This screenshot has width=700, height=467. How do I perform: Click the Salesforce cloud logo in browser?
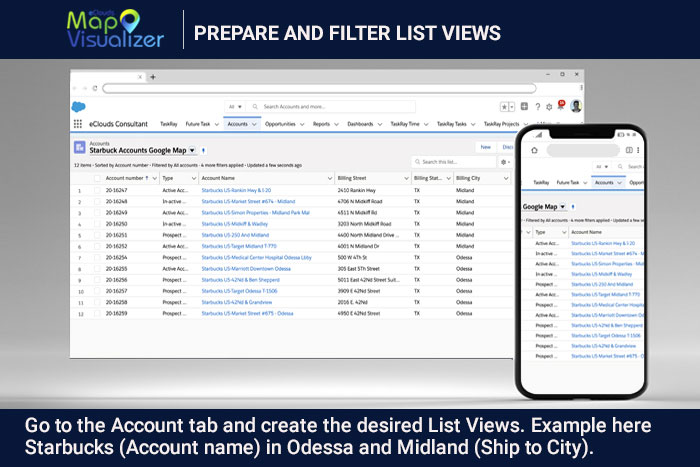coord(79,107)
